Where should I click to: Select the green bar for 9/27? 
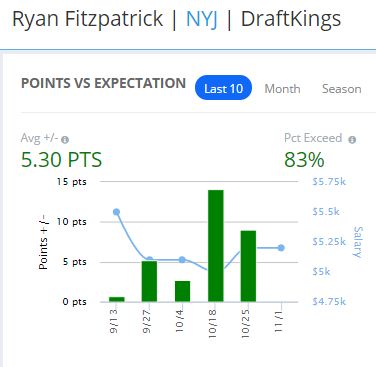(149, 282)
